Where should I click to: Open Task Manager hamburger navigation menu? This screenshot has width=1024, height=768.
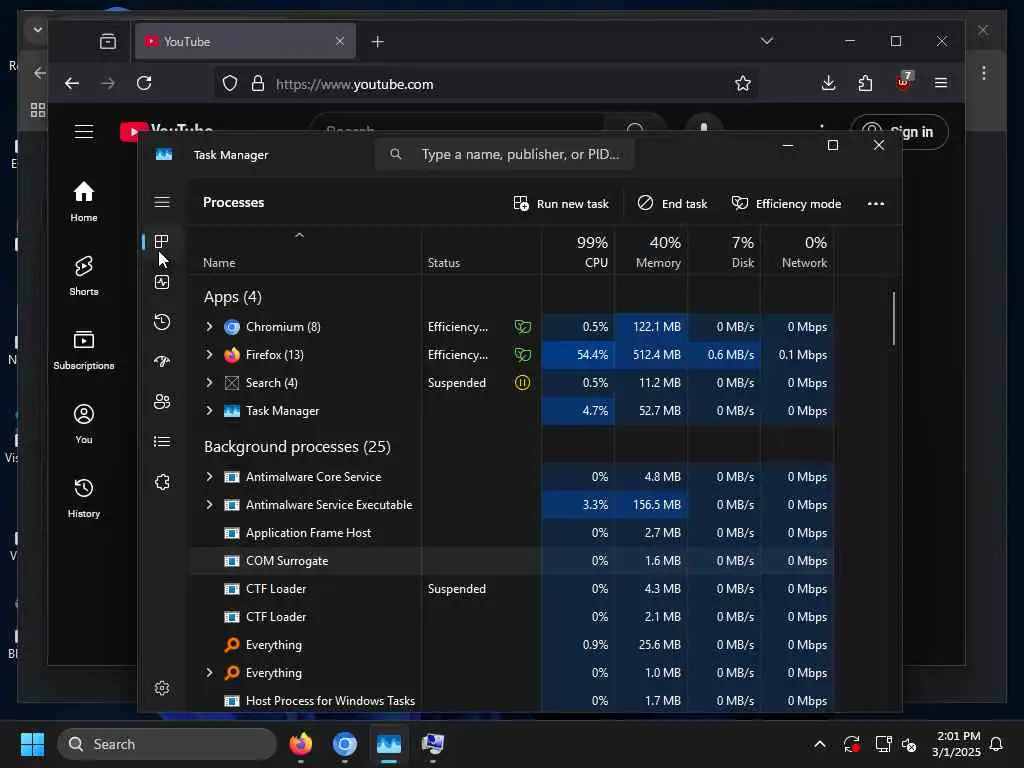coord(162,202)
